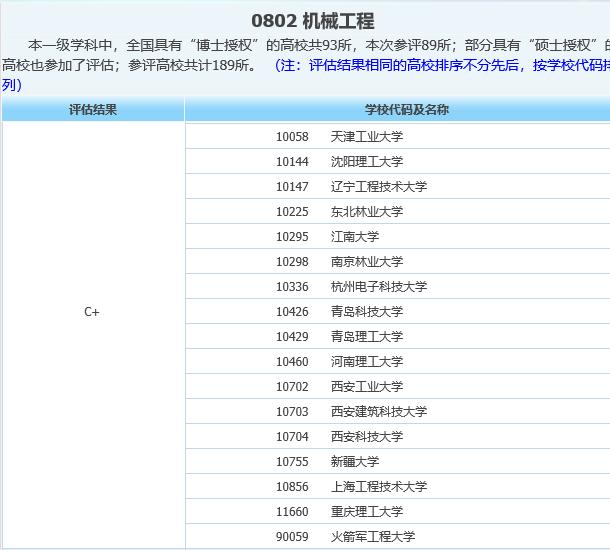This screenshot has height=550, width=610.
Task: Select row 10147 辽宁工程技术大学
Action: coord(398,186)
